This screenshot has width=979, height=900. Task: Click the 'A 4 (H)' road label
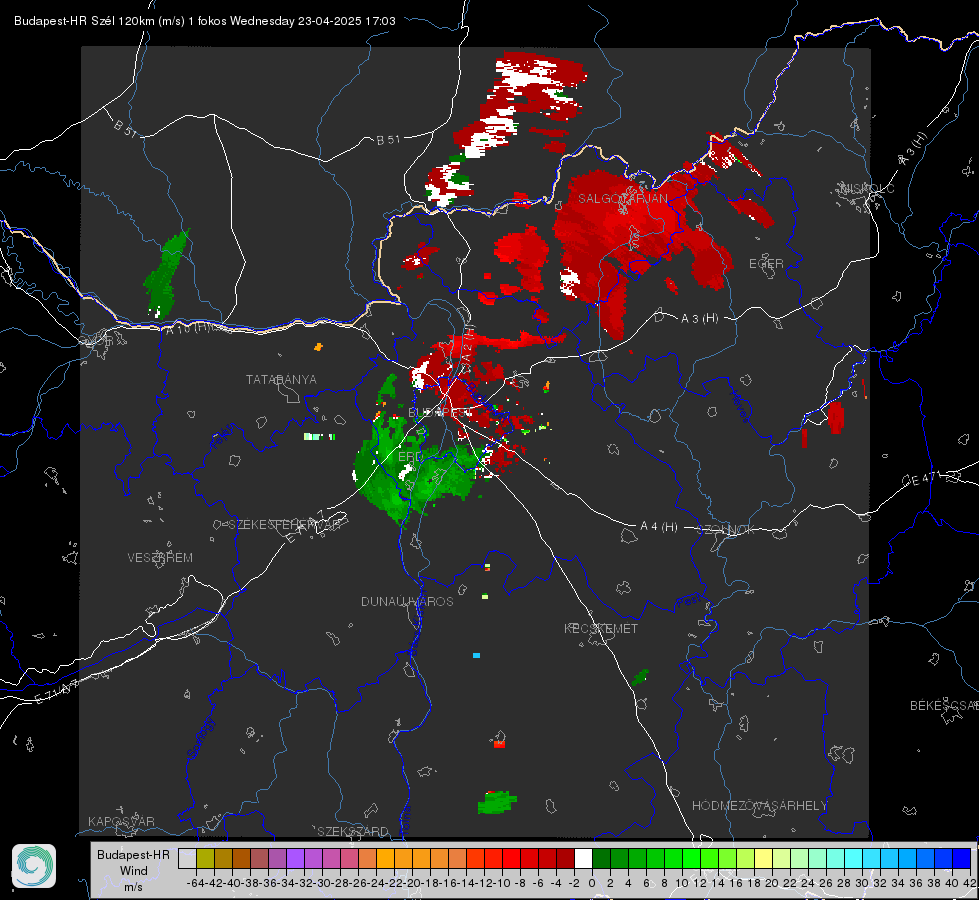click(659, 527)
